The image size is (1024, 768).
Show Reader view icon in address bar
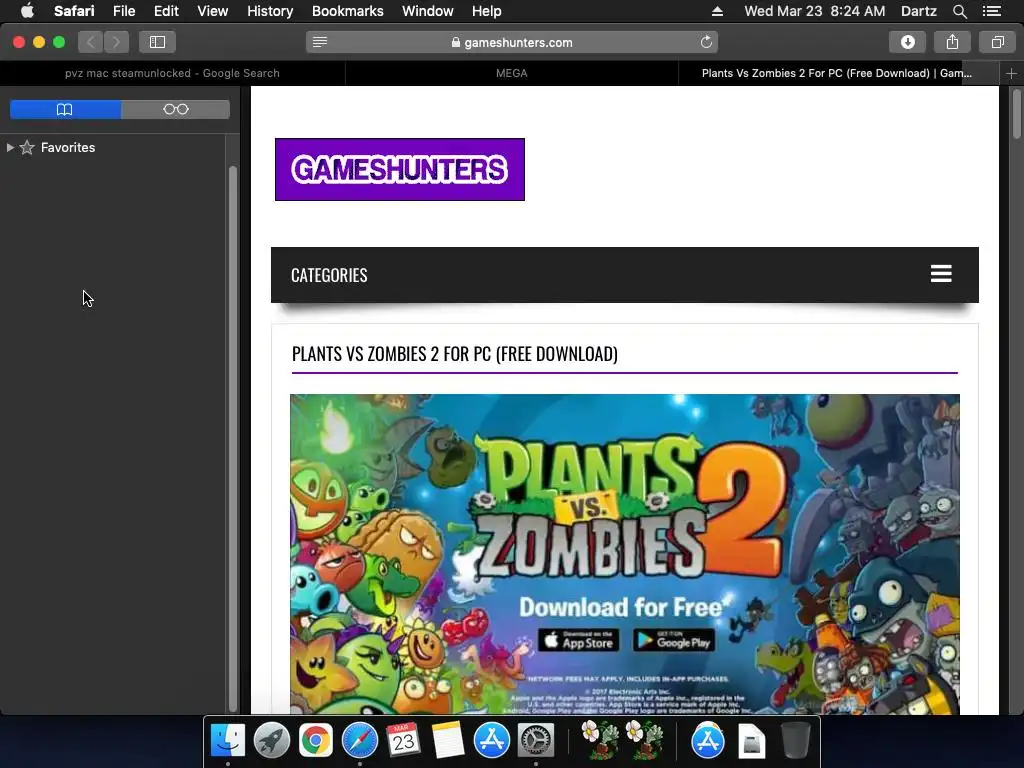[320, 42]
